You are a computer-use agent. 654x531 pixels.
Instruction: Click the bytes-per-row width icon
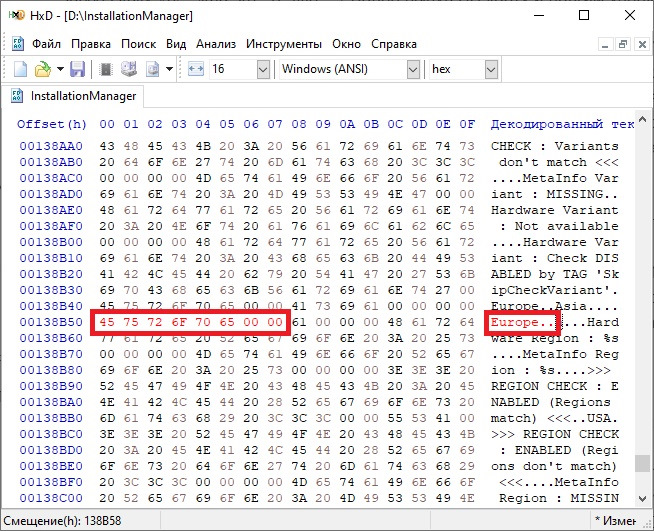click(x=196, y=69)
